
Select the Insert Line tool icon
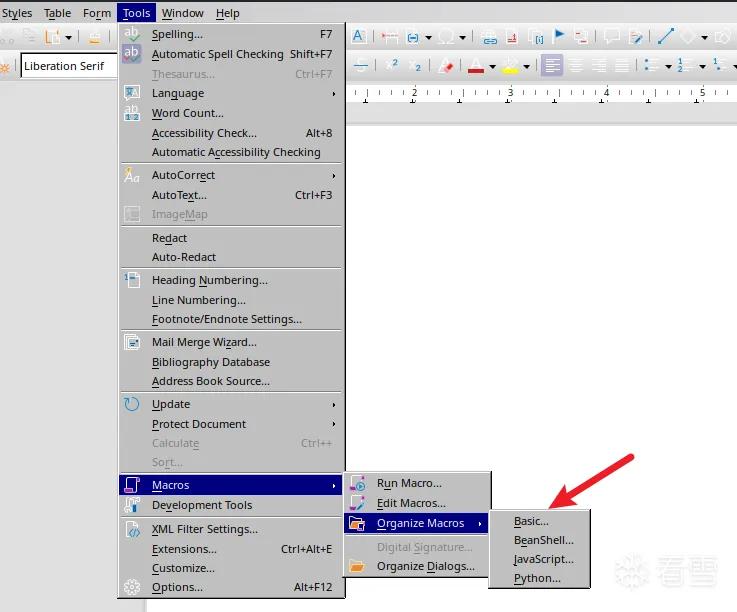click(x=666, y=36)
